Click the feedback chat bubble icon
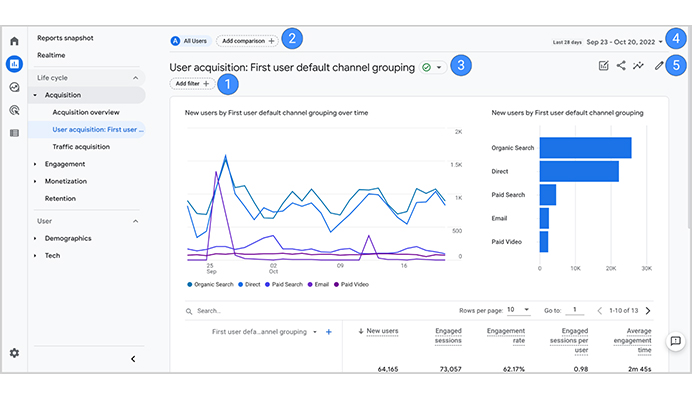The height and width of the screenshot is (399, 692). (675, 341)
